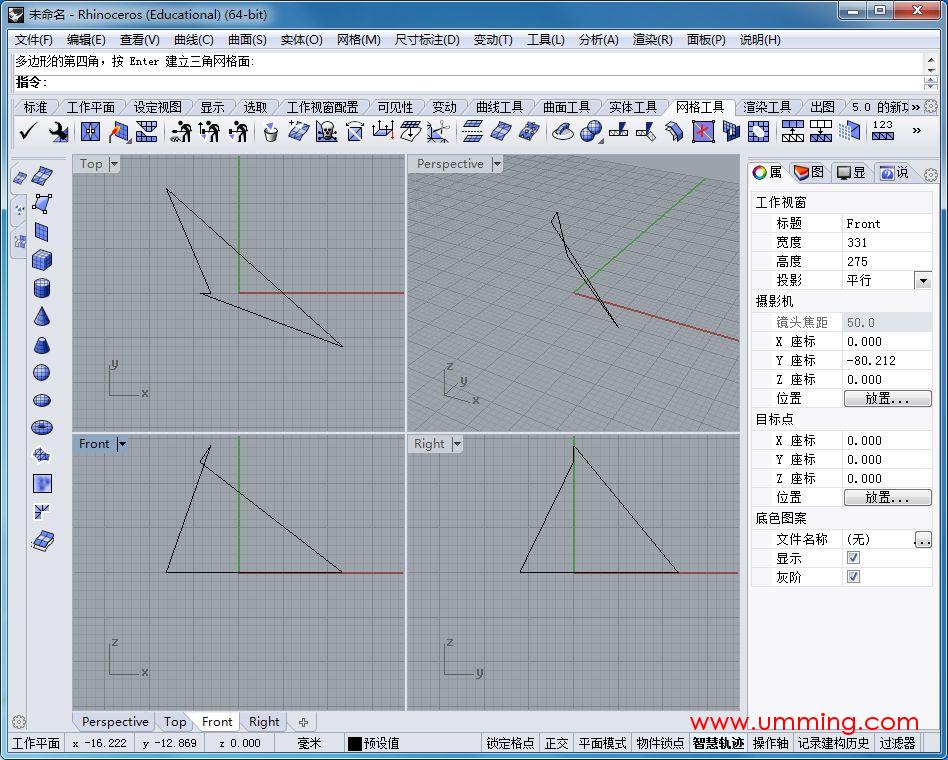Click the black 预设值 layer color swatch
Image resolution: width=948 pixels, height=760 pixels.
(x=354, y=744)
